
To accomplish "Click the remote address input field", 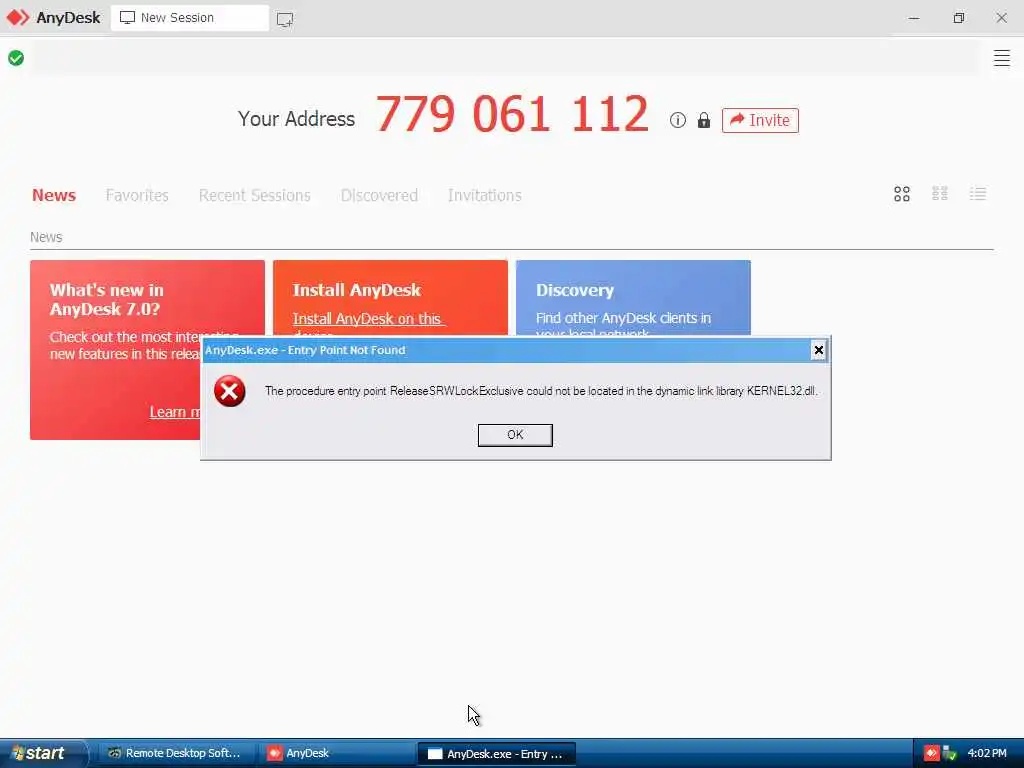I will 504,58.
